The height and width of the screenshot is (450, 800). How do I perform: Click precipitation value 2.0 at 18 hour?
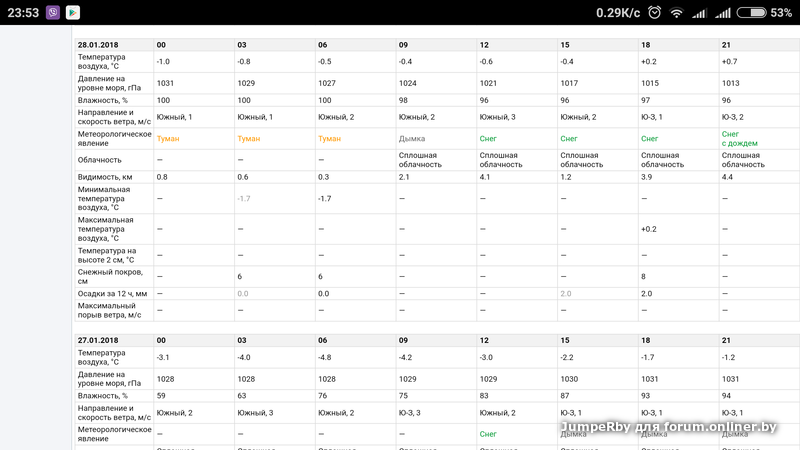[646, 294]
